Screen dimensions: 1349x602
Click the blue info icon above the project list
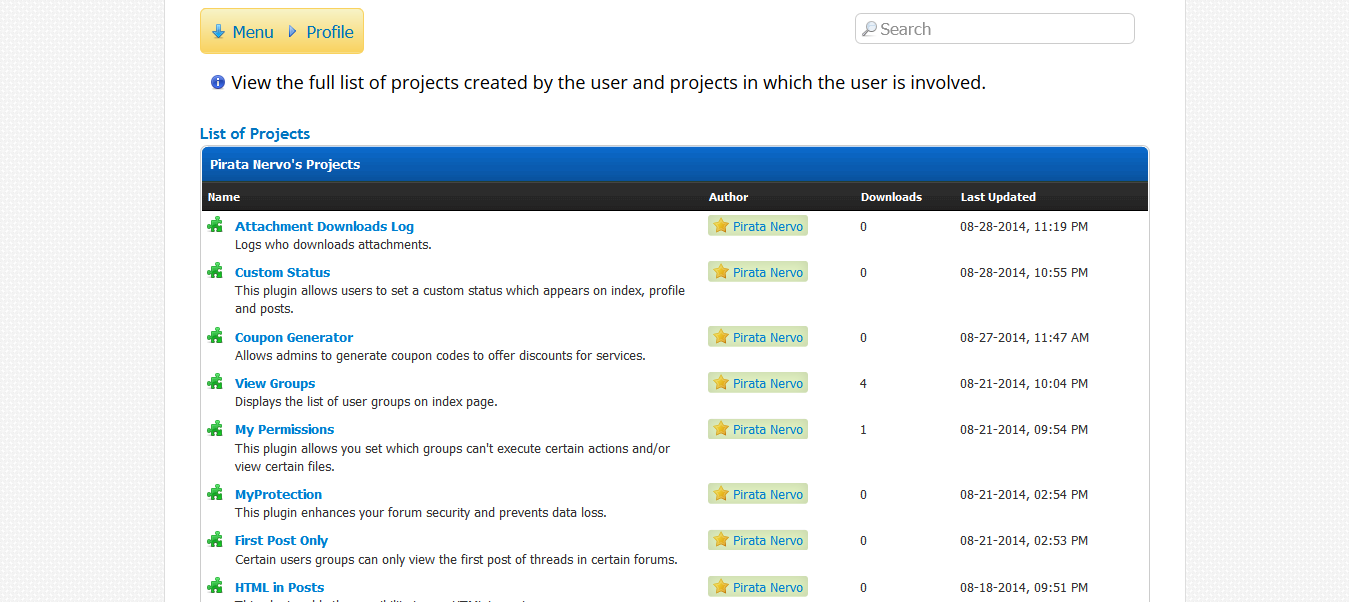coord(218,82)
